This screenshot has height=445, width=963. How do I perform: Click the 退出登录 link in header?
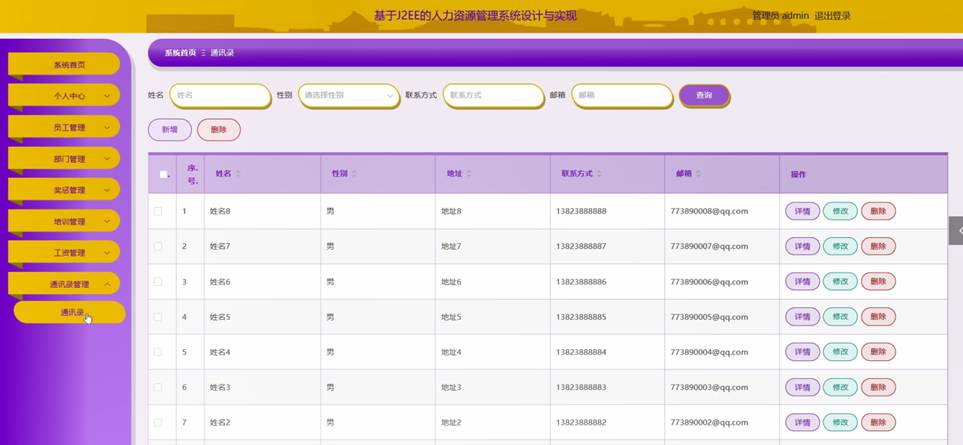tap(832, 16)
